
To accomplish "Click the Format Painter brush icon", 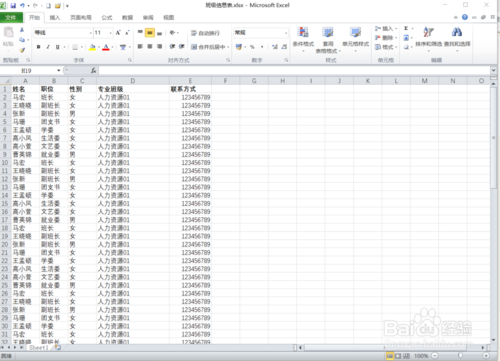I will (22, 50).
